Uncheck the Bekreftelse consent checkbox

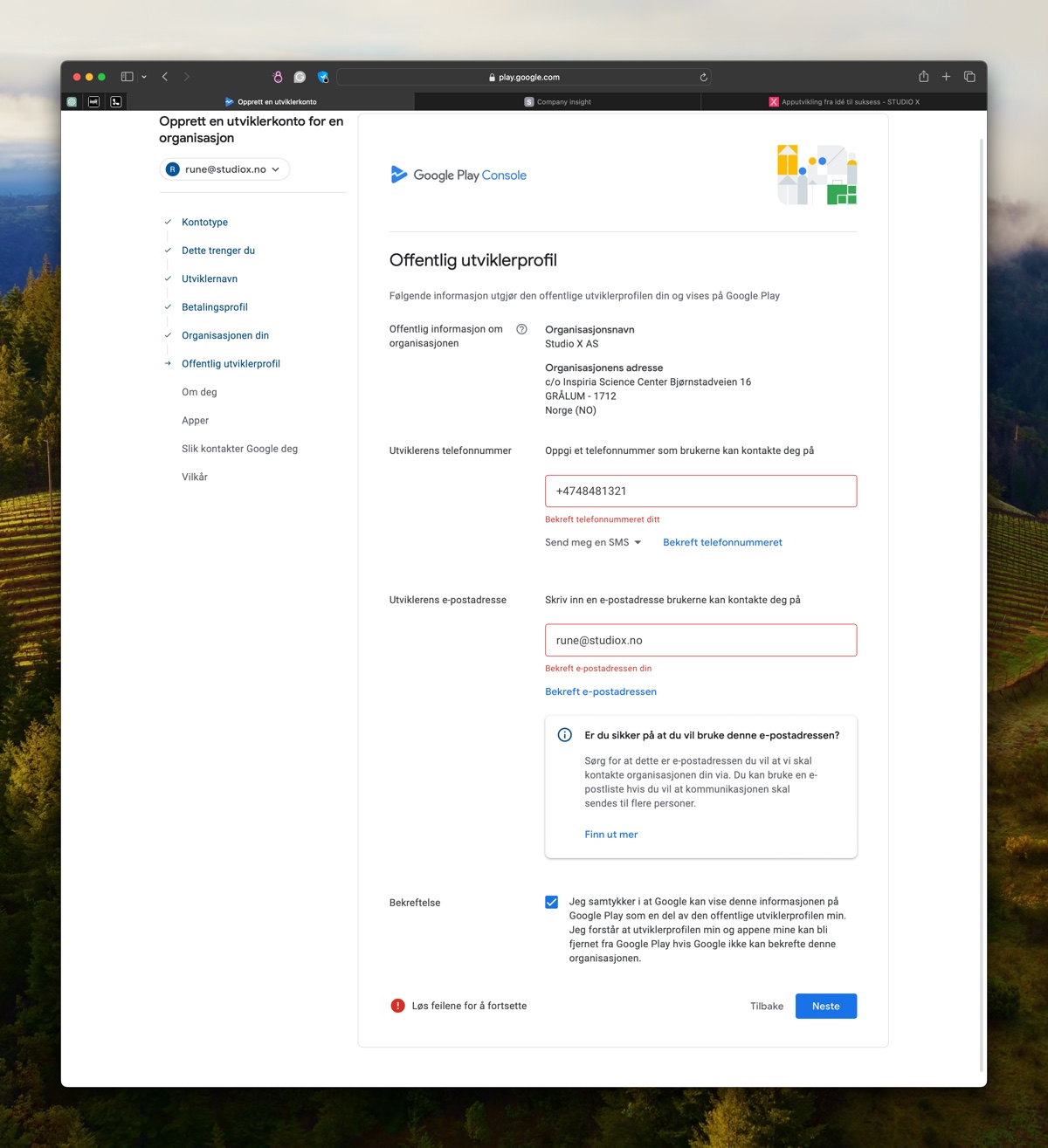coord(551,902)
